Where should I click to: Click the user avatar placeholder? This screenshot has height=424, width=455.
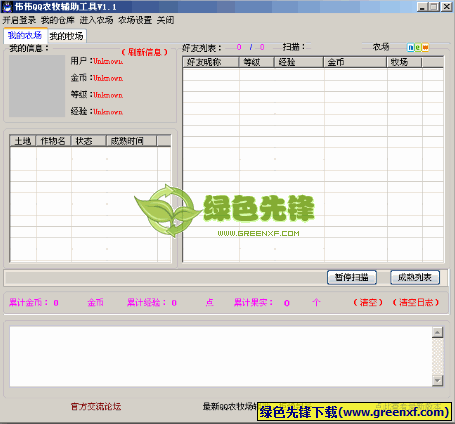pos(37,86)
